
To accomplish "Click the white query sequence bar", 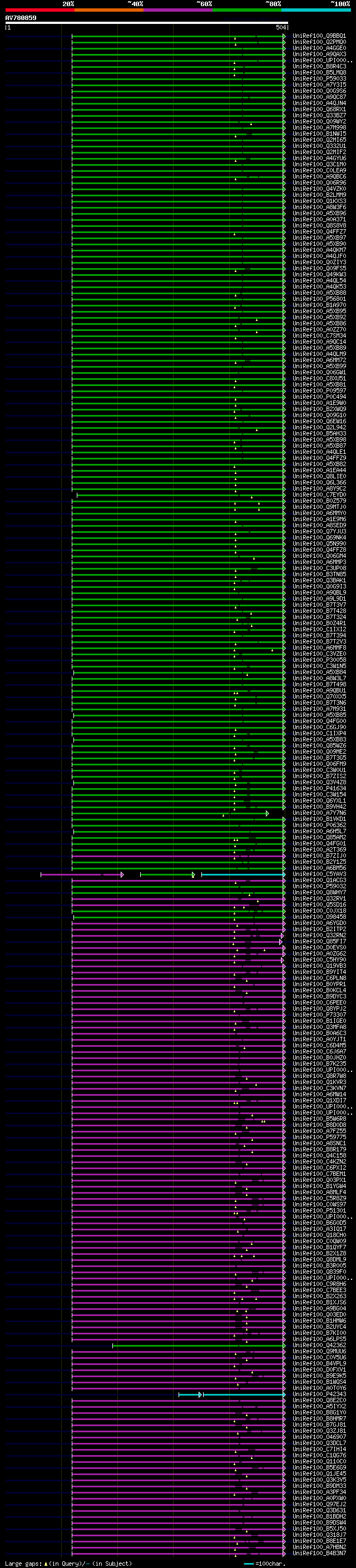I will coord(147,22).
